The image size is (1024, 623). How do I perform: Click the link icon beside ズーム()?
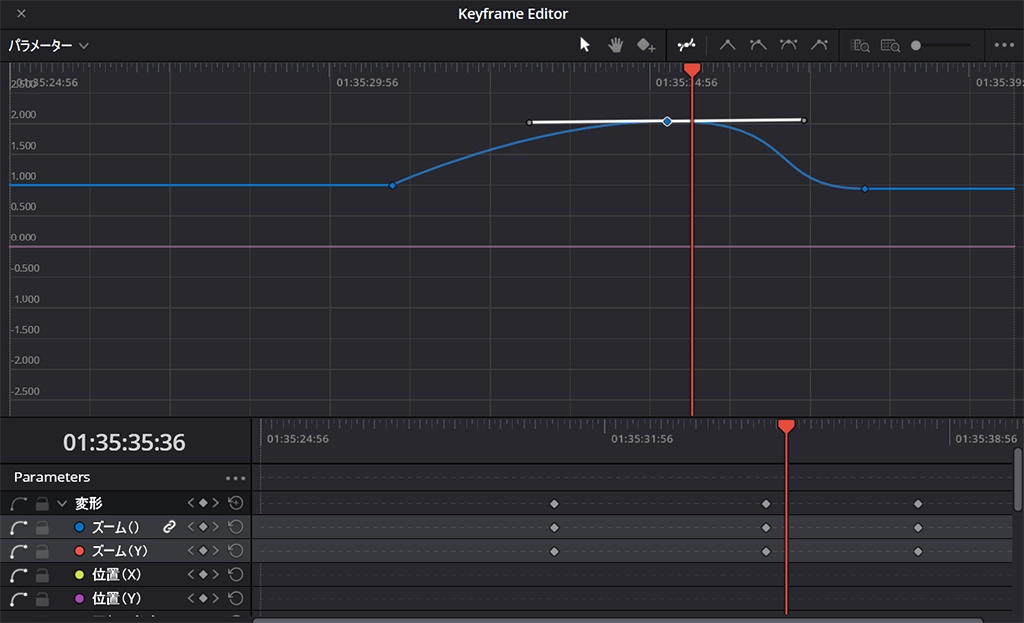coord(169,527)
